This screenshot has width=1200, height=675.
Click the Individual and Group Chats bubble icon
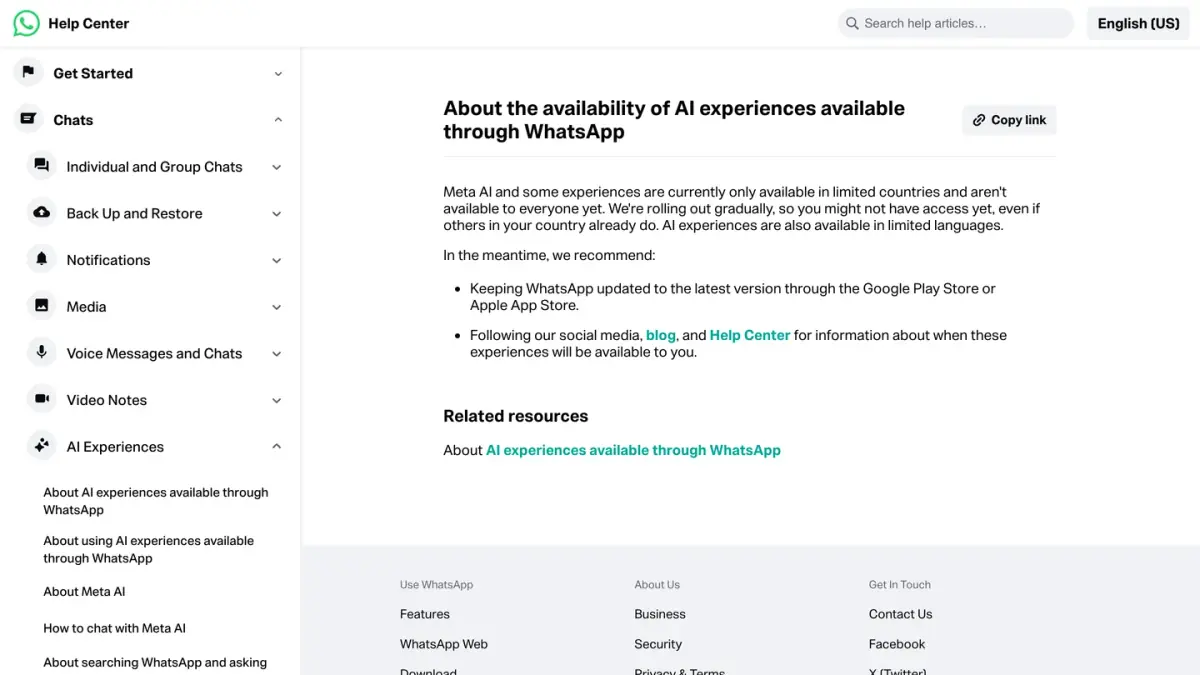(x=41, y=166)
